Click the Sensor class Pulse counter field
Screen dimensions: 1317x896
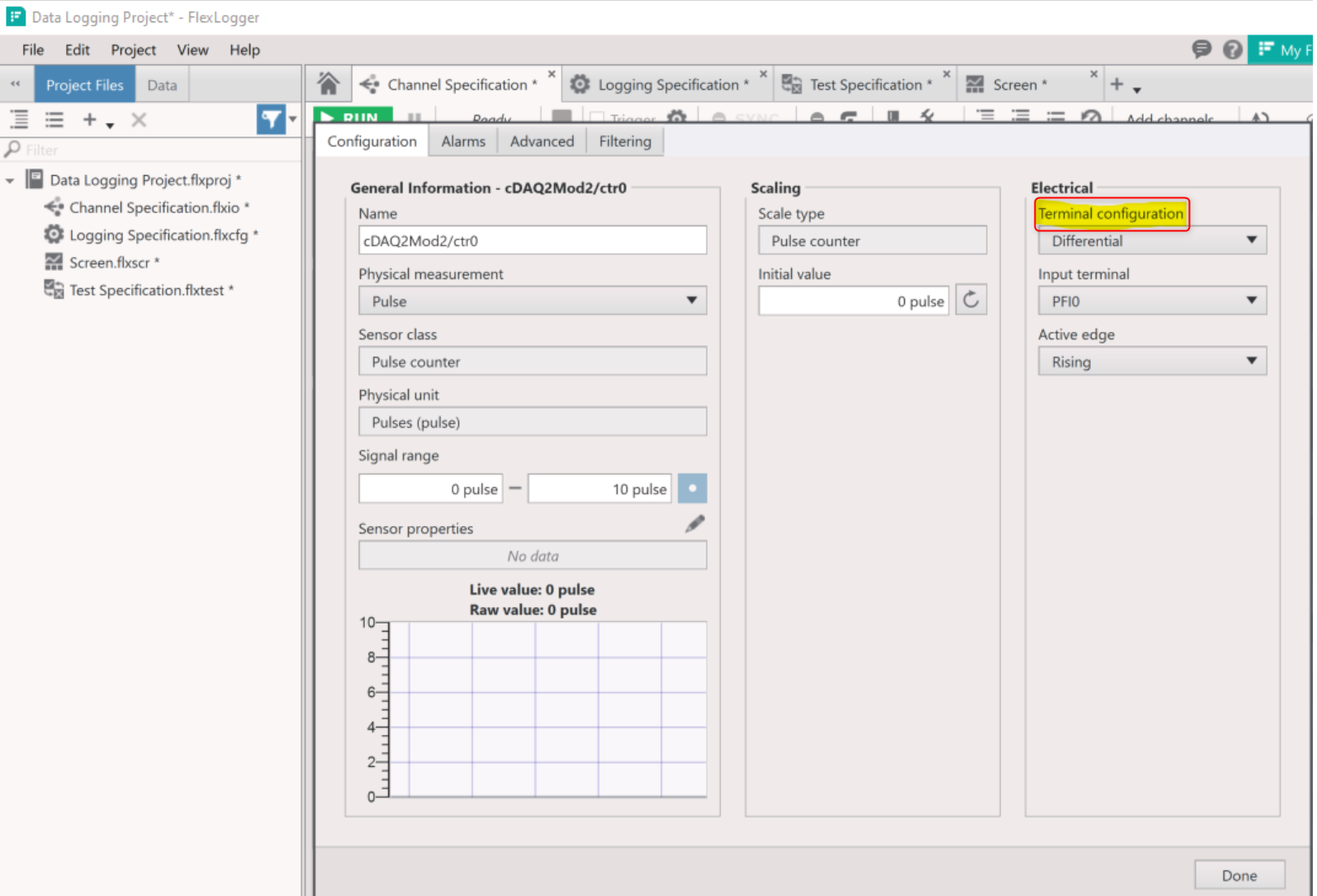point(533,362)
